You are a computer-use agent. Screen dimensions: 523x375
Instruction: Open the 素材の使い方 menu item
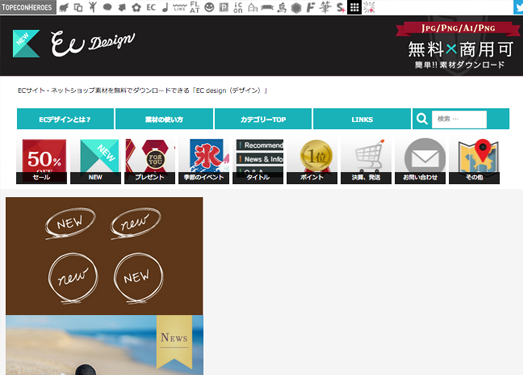tap(164, 119)
